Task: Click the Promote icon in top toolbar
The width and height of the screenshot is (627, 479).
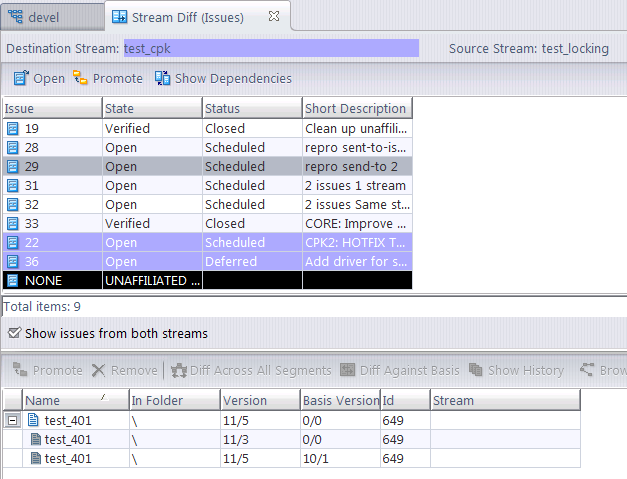Action: (x=80, y=78)
